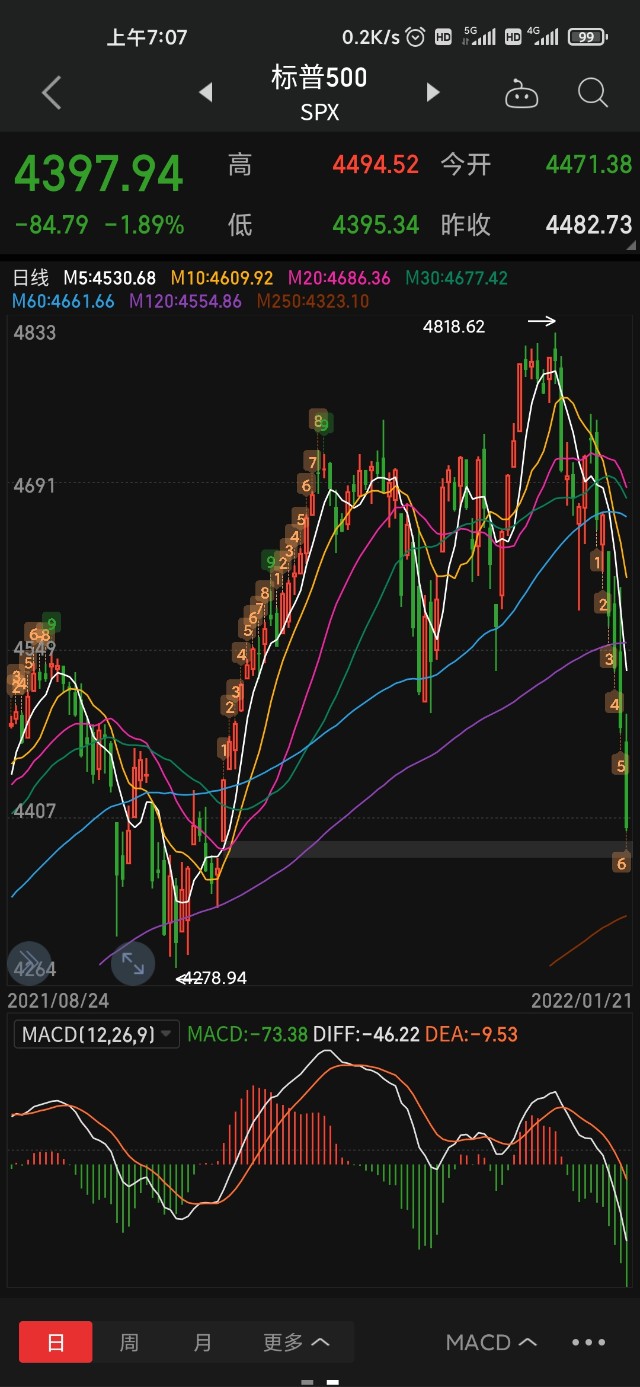Open the MACD(12,26,9) parameter dropdown
The image size is (640, 1387).
tap(96, 1034)
